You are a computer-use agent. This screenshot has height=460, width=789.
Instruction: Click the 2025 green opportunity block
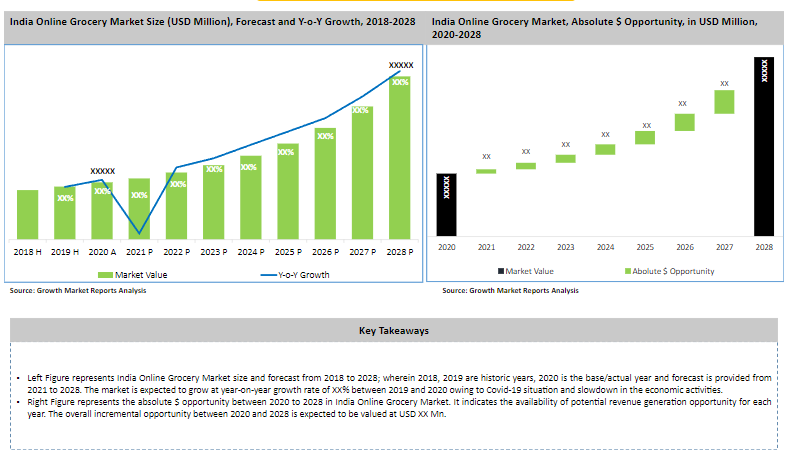point(645,138)
